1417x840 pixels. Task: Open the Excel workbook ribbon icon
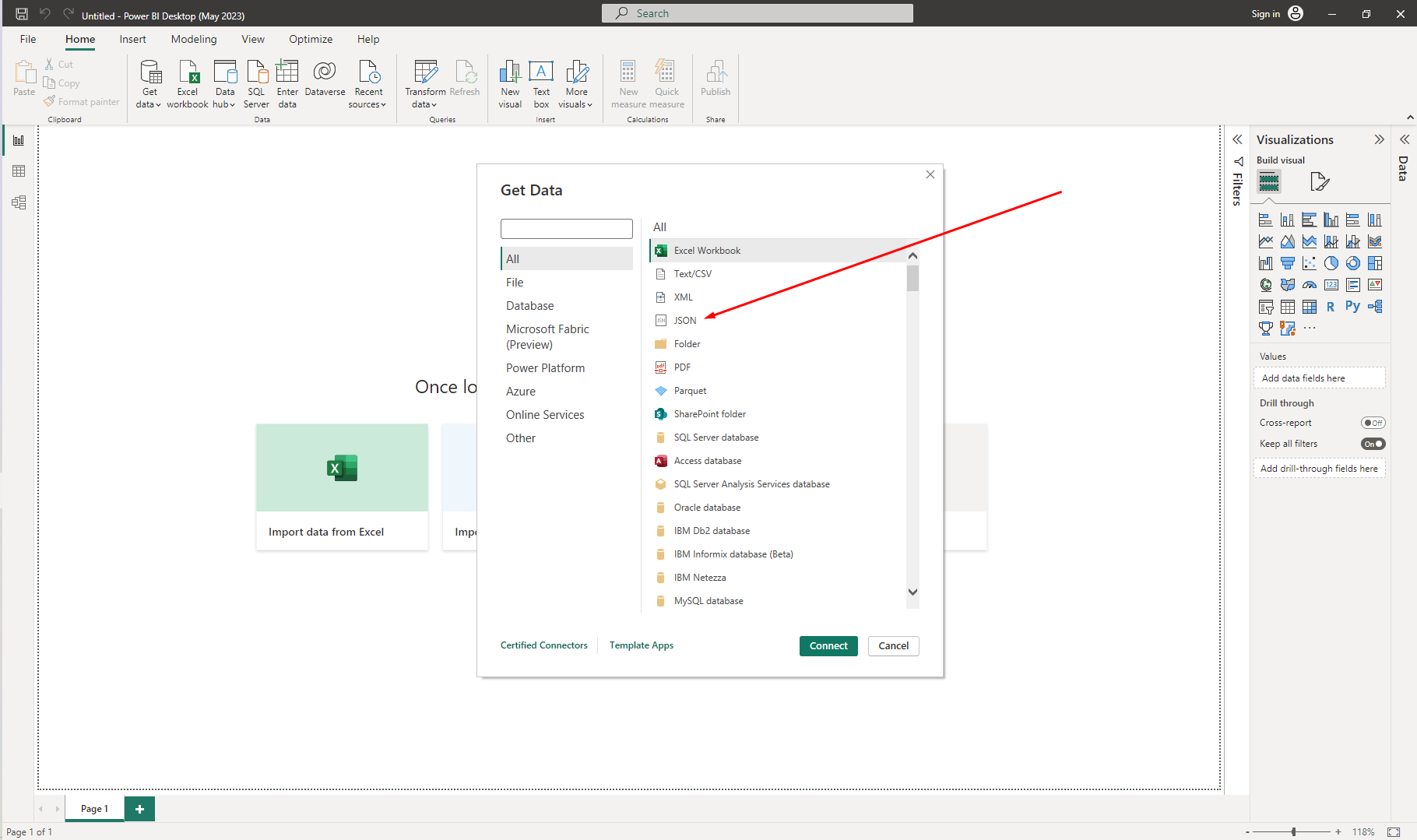click(x=188, y=84)
